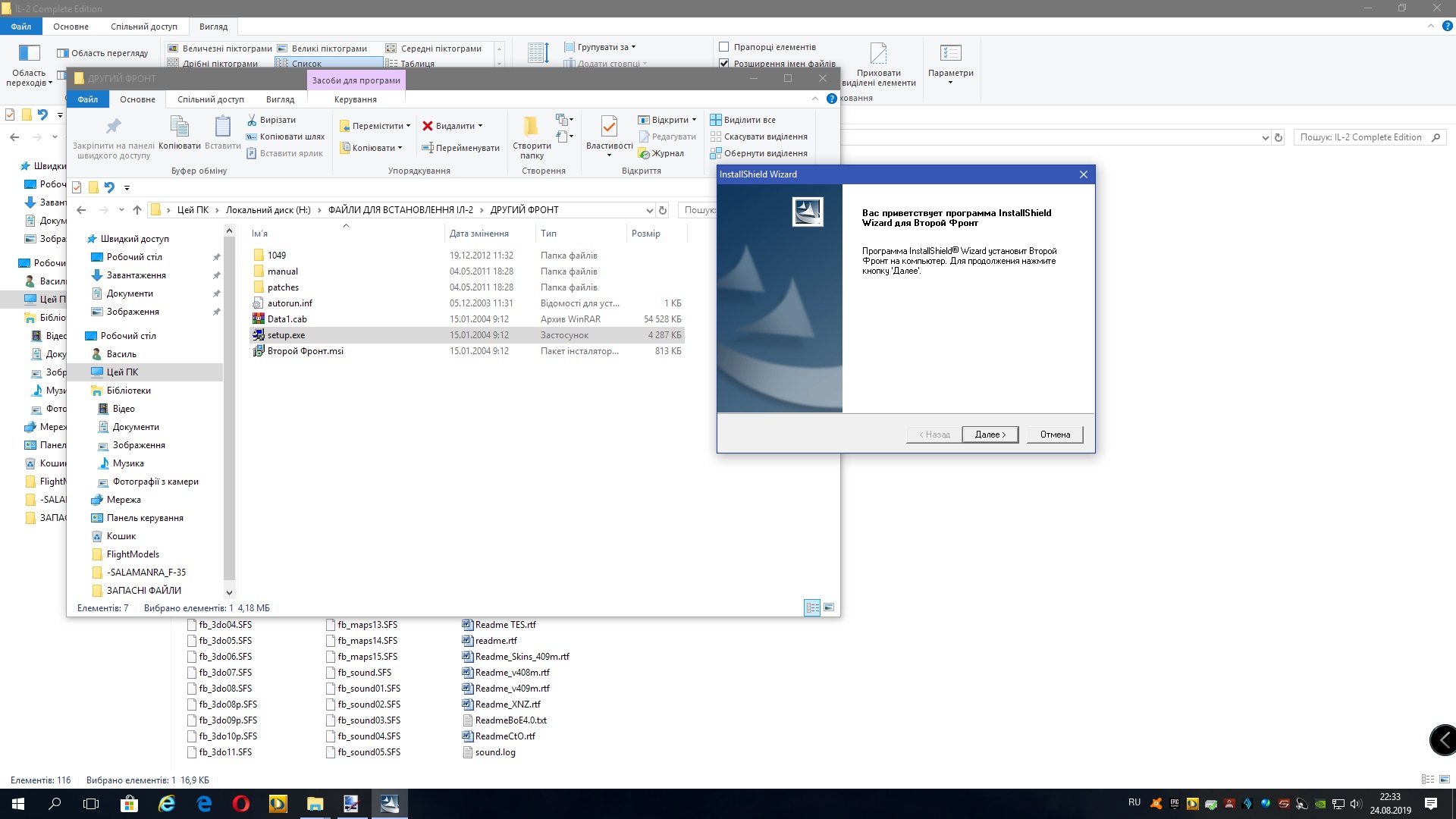1456x819 pixels.
Task: Expand address bar history dropdown in ДРУГИЙ ФРОНТ
Action: pos(649,210)
